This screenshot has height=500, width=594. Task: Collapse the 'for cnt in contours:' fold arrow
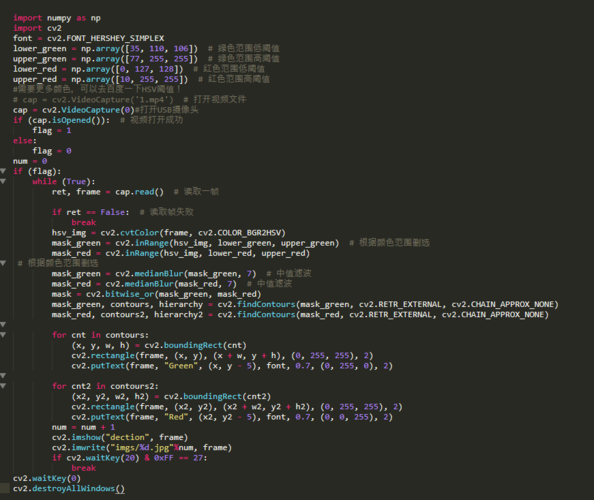(x=3, y=335)
